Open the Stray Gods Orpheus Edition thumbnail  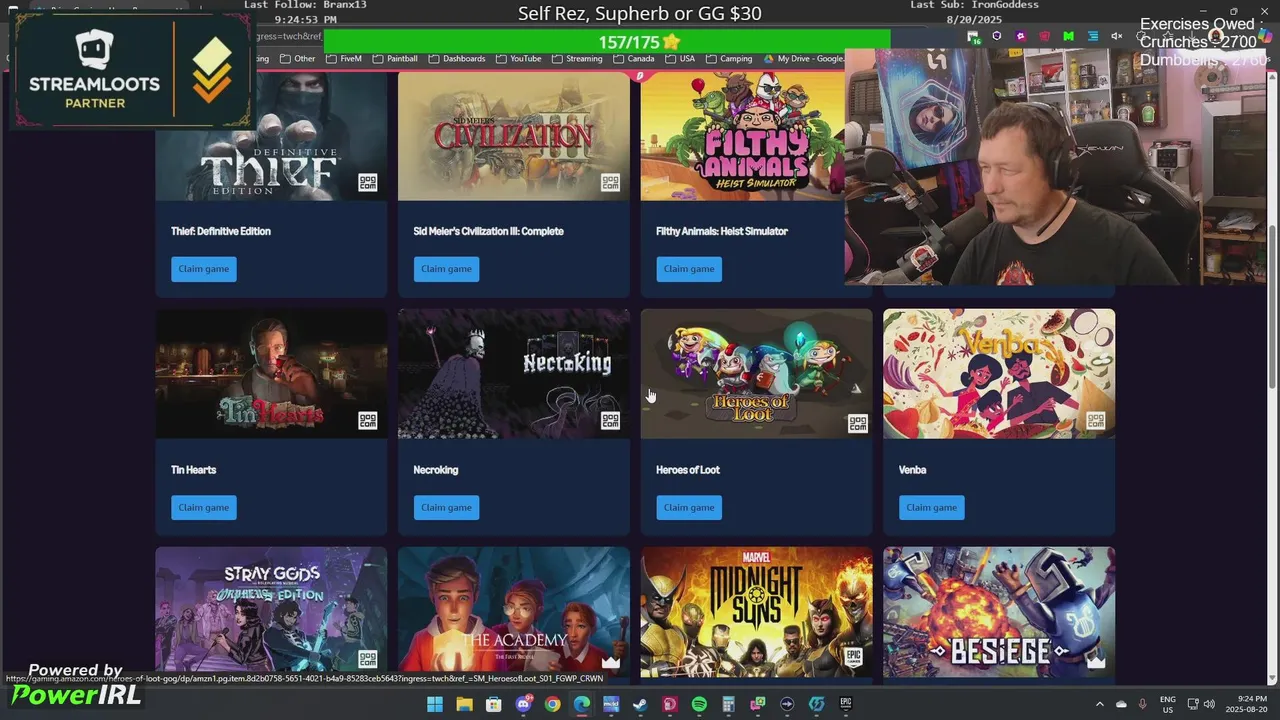pos(271,610)
